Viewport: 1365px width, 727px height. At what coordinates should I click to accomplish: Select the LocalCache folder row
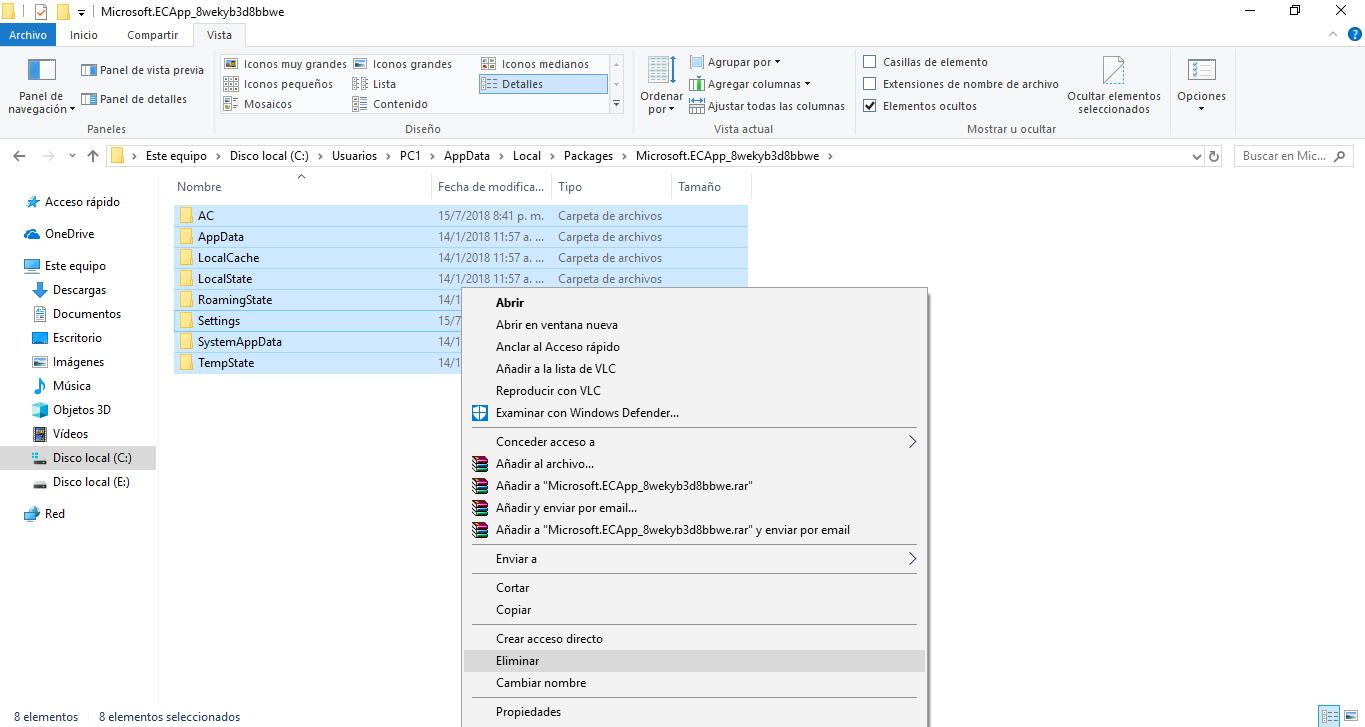(x=460, y=258)
